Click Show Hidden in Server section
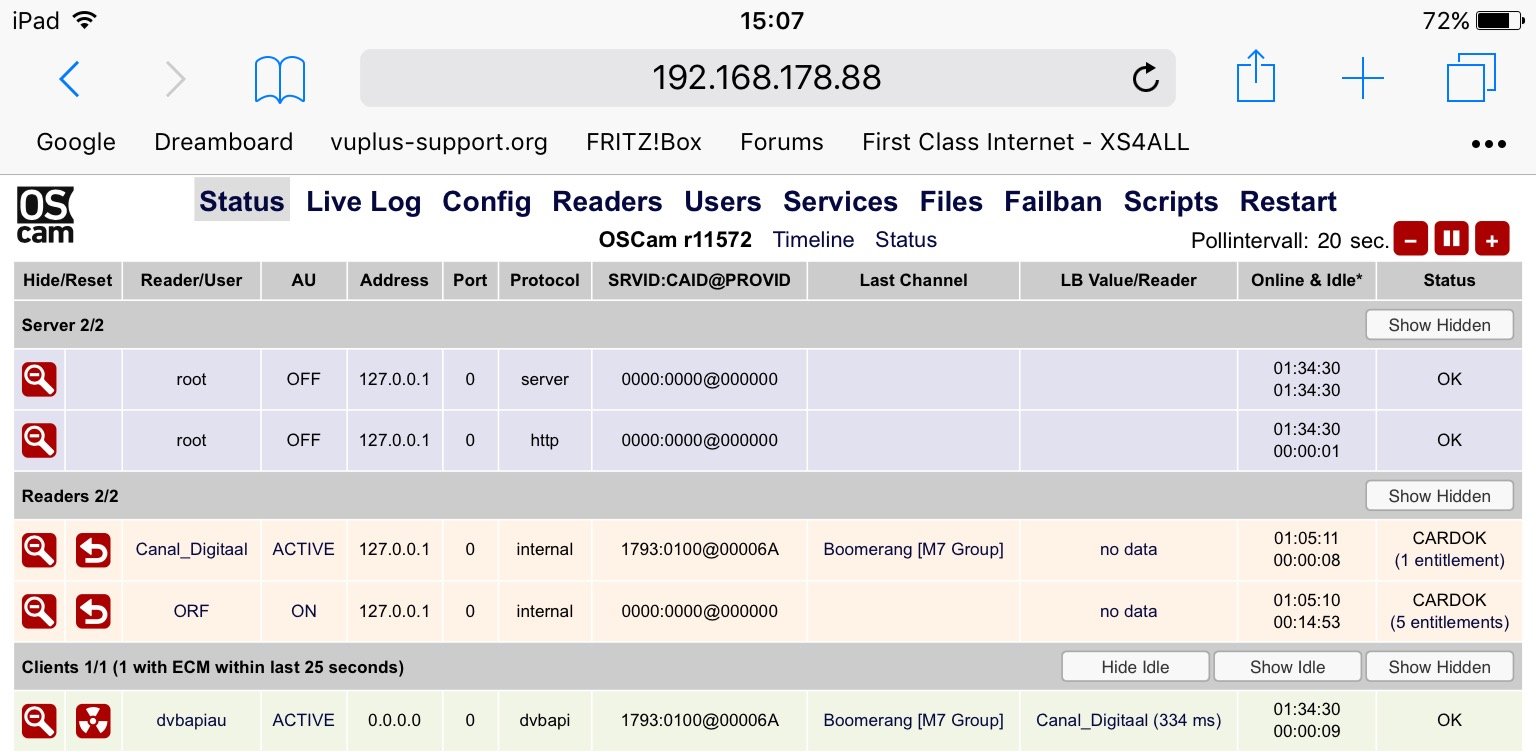Viewport: 1536px width, 752px height. pyautogui.click(x=1439, y=325)
